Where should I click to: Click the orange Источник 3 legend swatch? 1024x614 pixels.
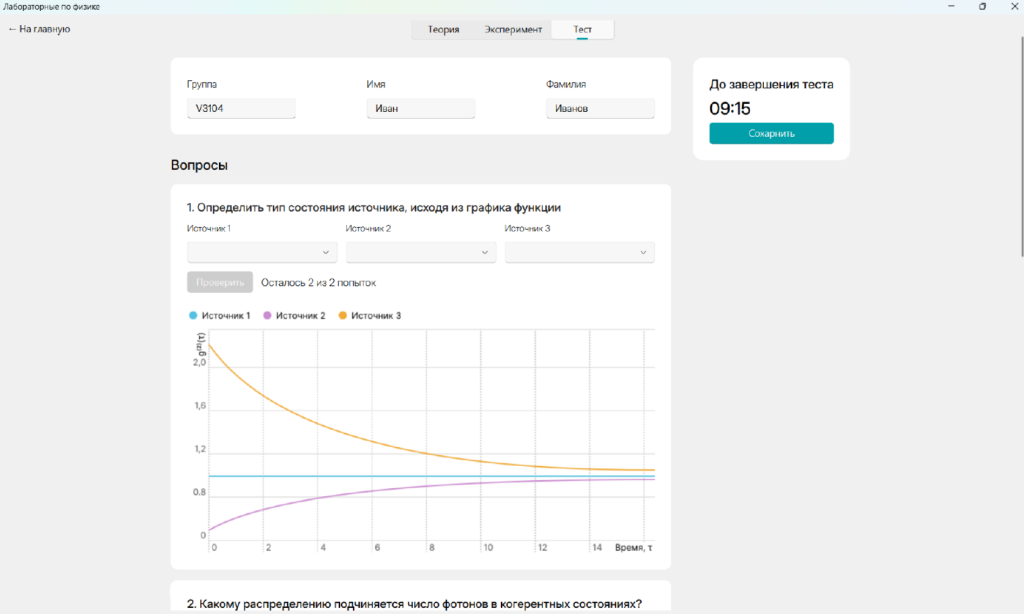point(342,316)
